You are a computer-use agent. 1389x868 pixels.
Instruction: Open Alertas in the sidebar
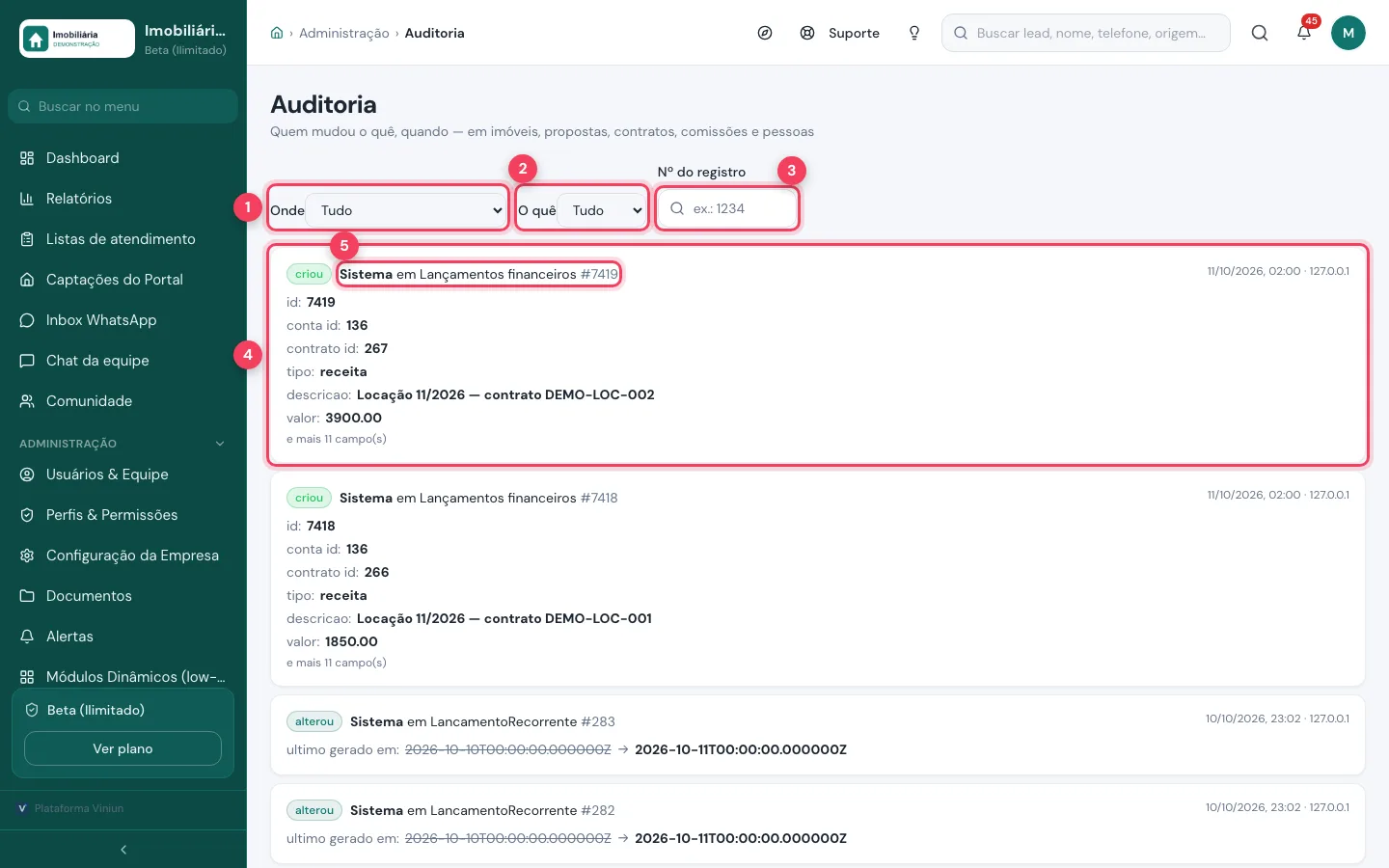(123, 637)
